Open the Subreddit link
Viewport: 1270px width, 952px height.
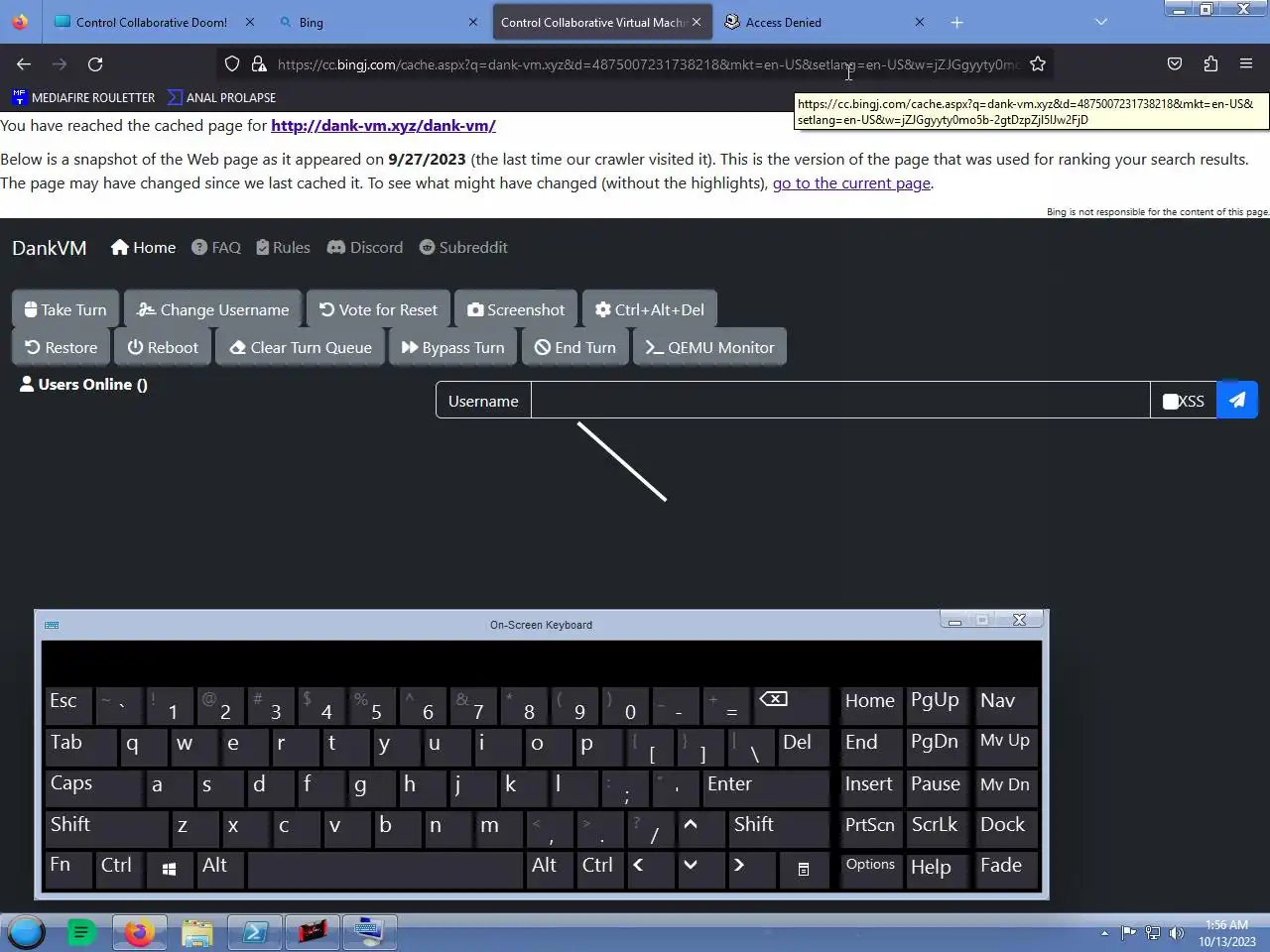coord(463,247)
